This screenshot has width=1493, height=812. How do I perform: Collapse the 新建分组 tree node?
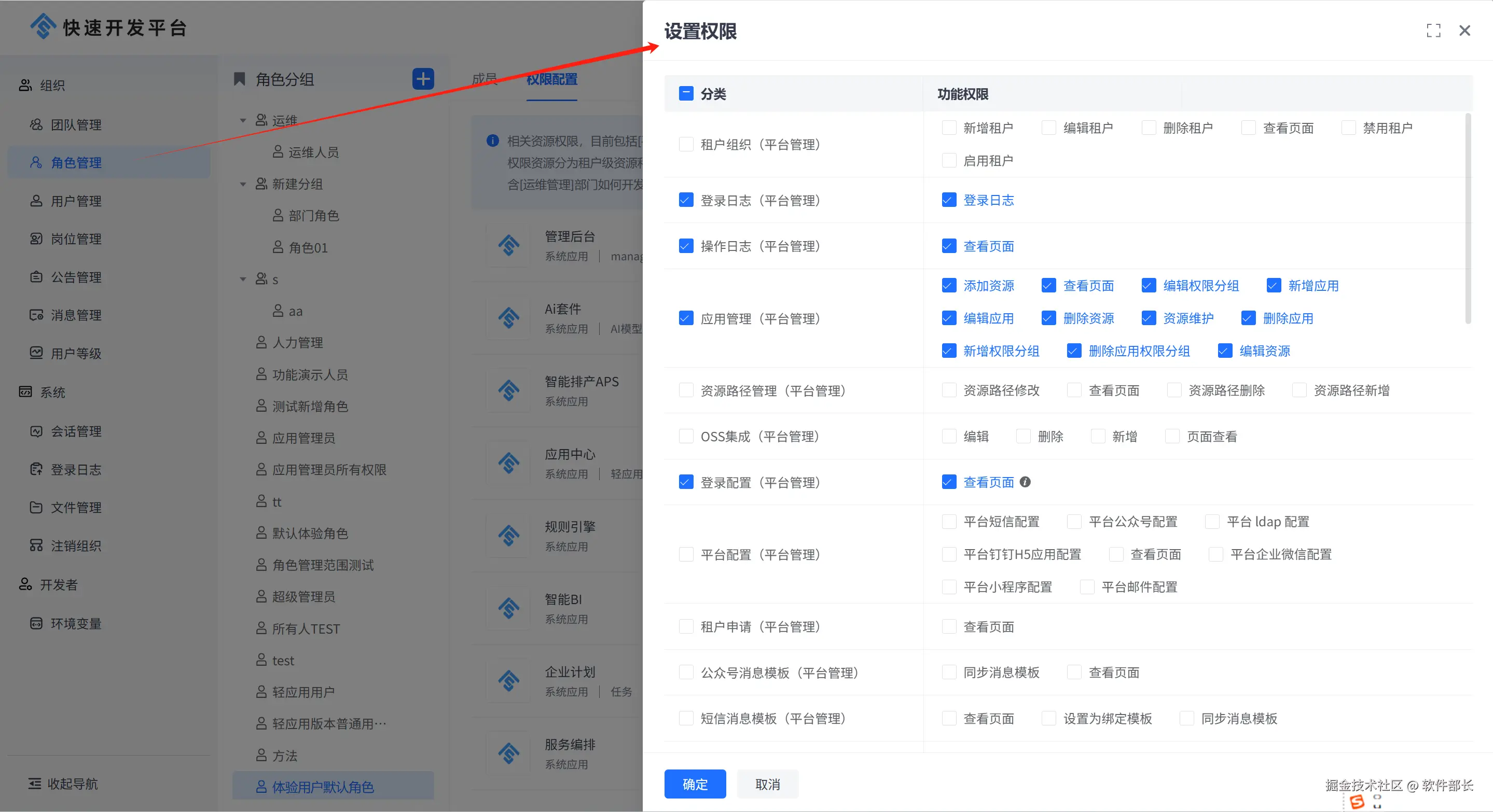tap(243, 184)
